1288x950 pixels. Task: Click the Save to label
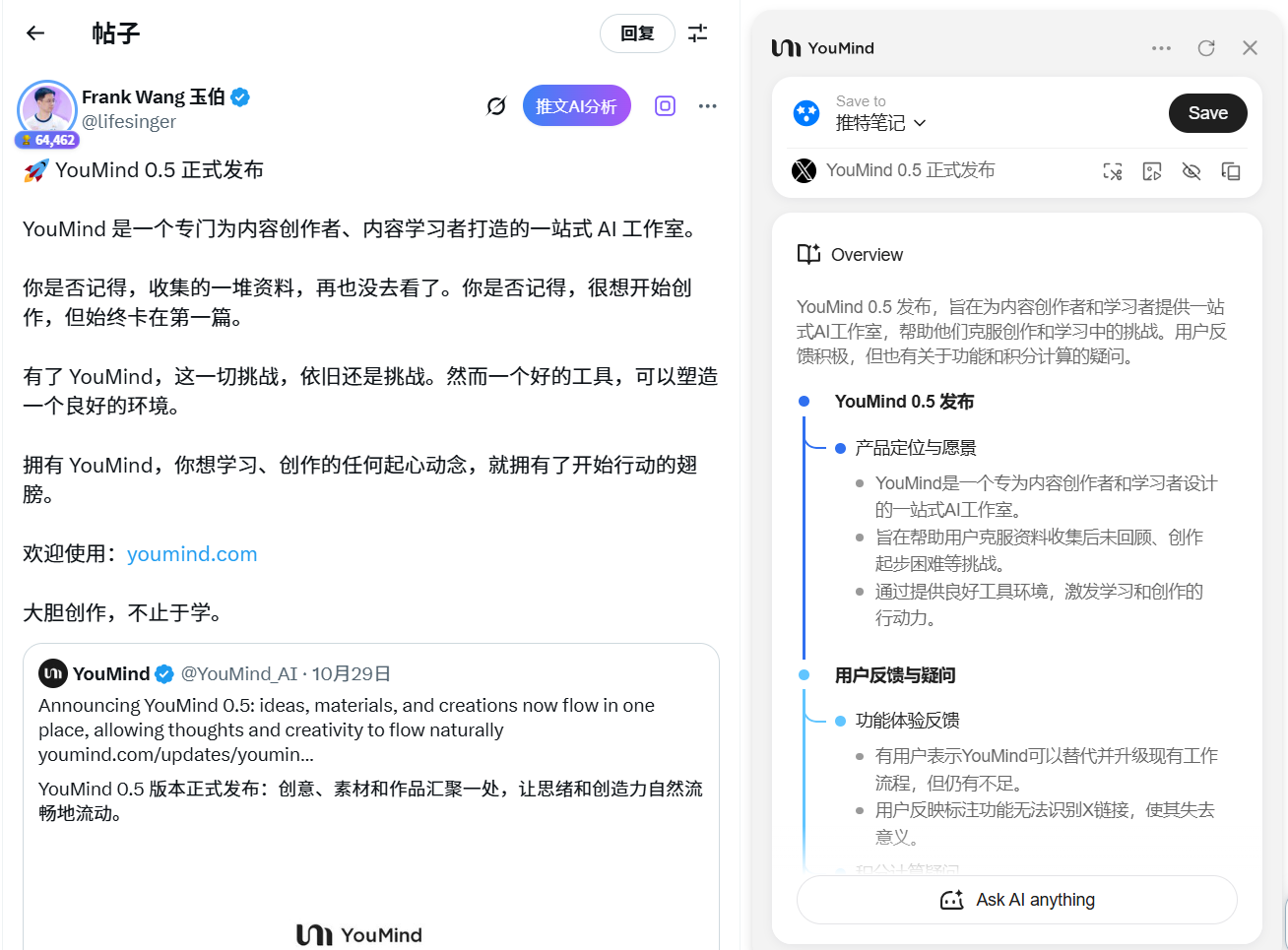click(x=861, y=101)
